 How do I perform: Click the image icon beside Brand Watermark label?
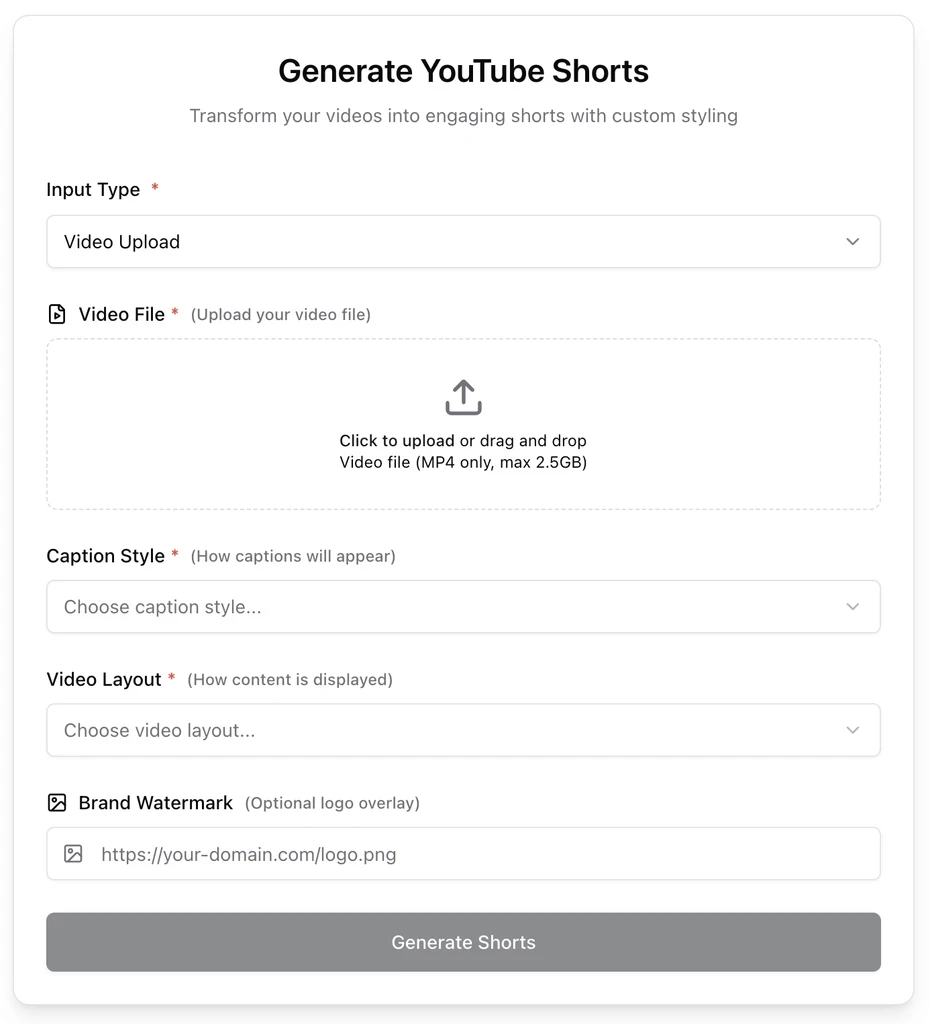click(57, 803)
